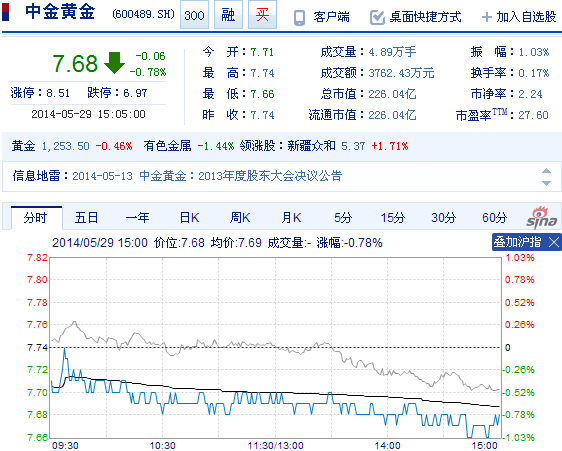Select the 分时 intraday chart tab
Viewport: 562px width, 451px height.
[x=36, y=218]
